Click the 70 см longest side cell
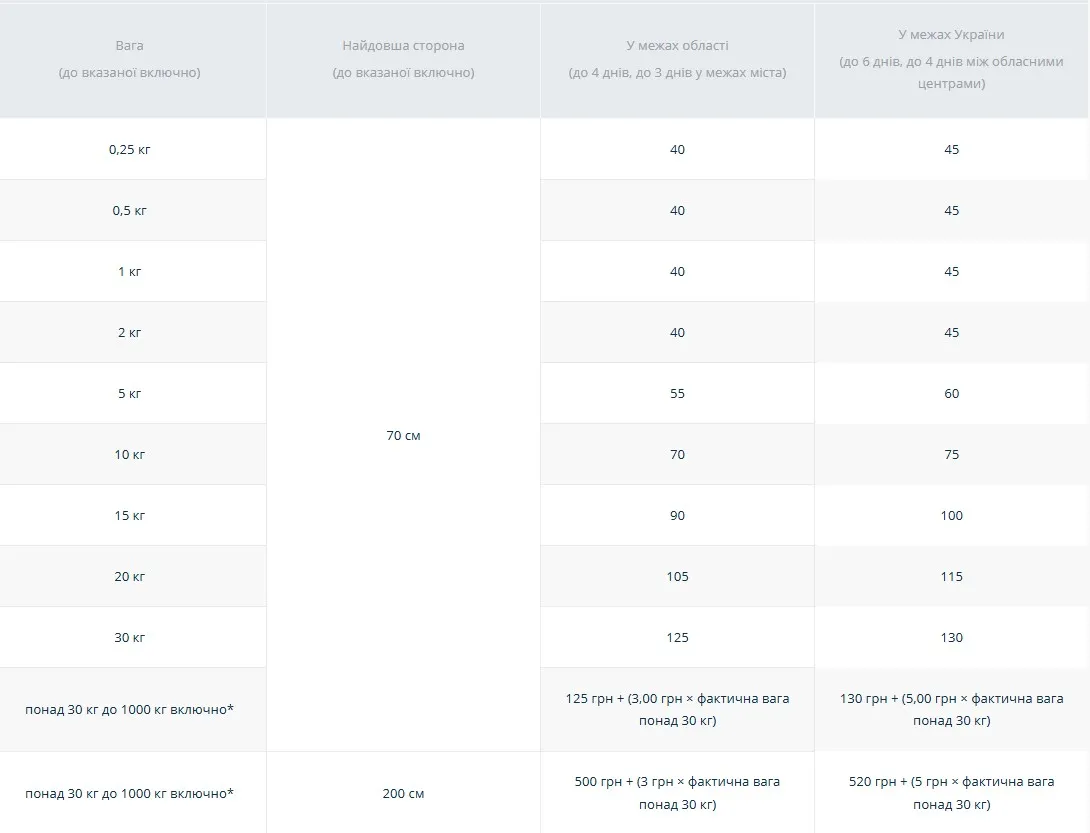1090x833 pixels. coord(403,436)
